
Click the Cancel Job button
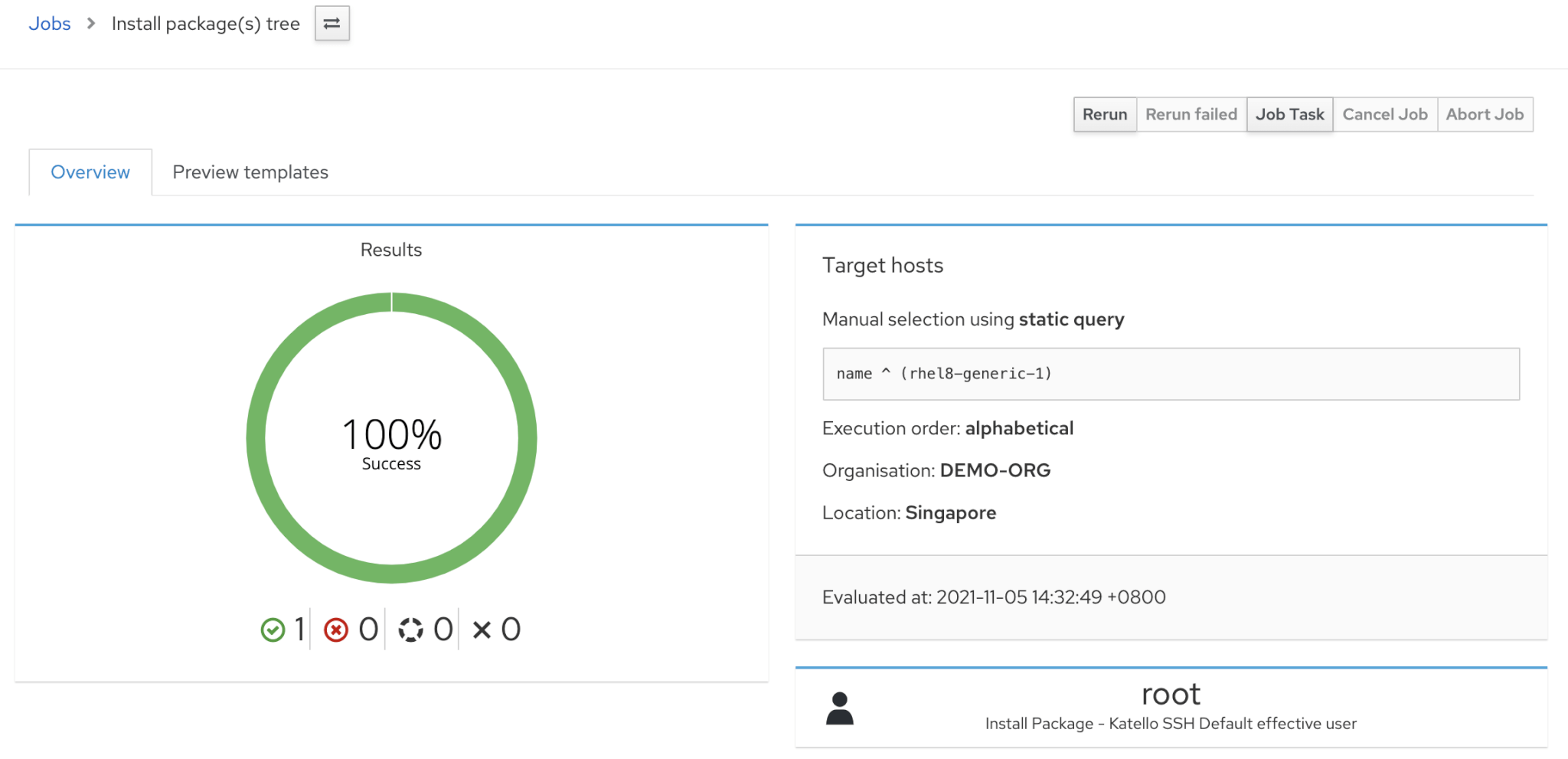pyautogui.click(x=1384, y=114)
